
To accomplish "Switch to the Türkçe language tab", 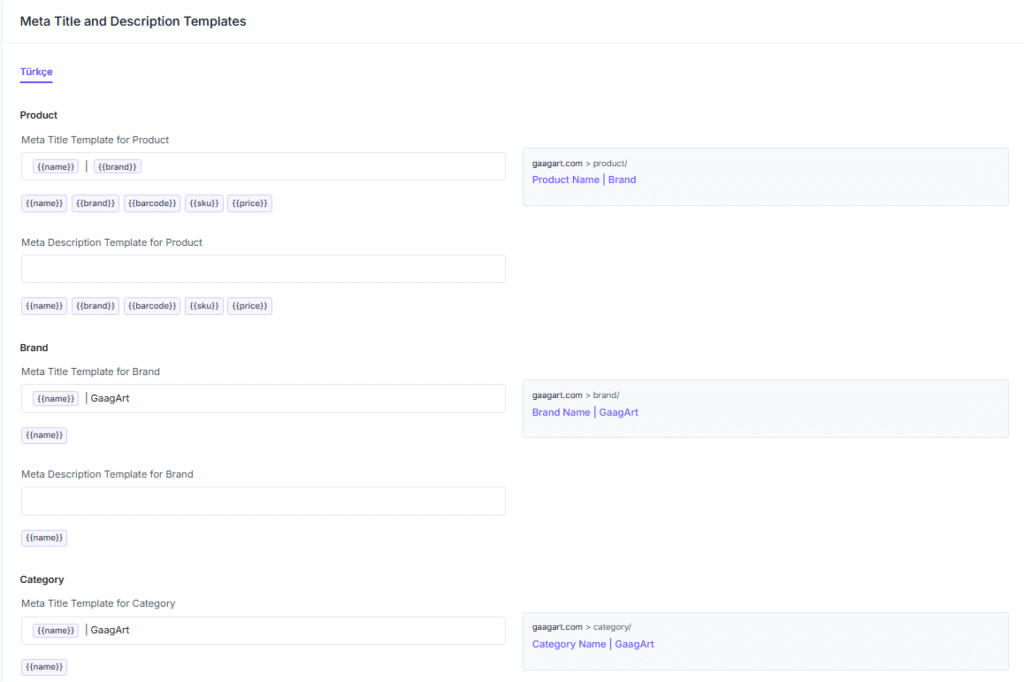I will (x=36, y=72).
